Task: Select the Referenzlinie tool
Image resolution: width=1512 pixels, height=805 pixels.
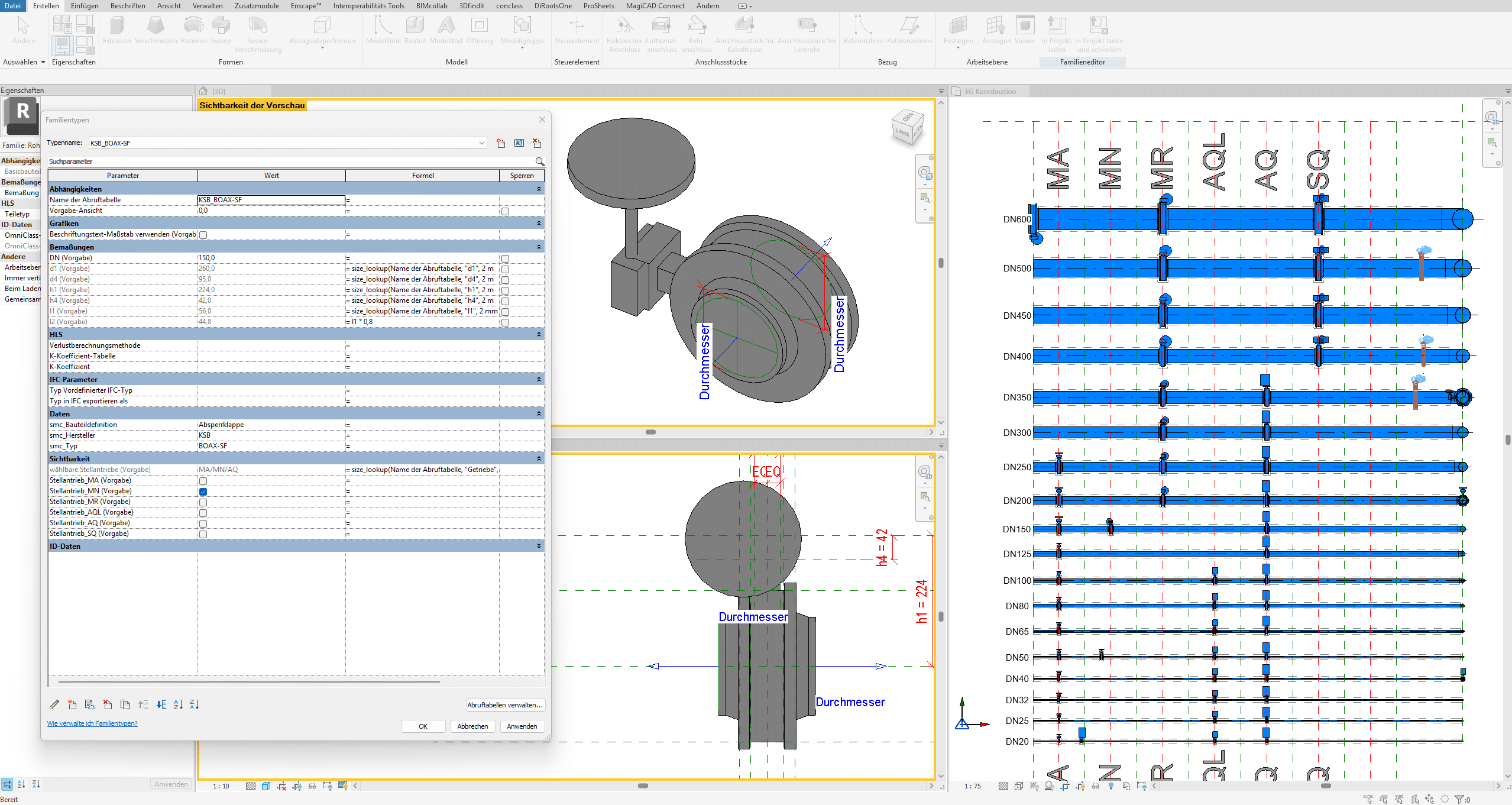Action: 863,30
